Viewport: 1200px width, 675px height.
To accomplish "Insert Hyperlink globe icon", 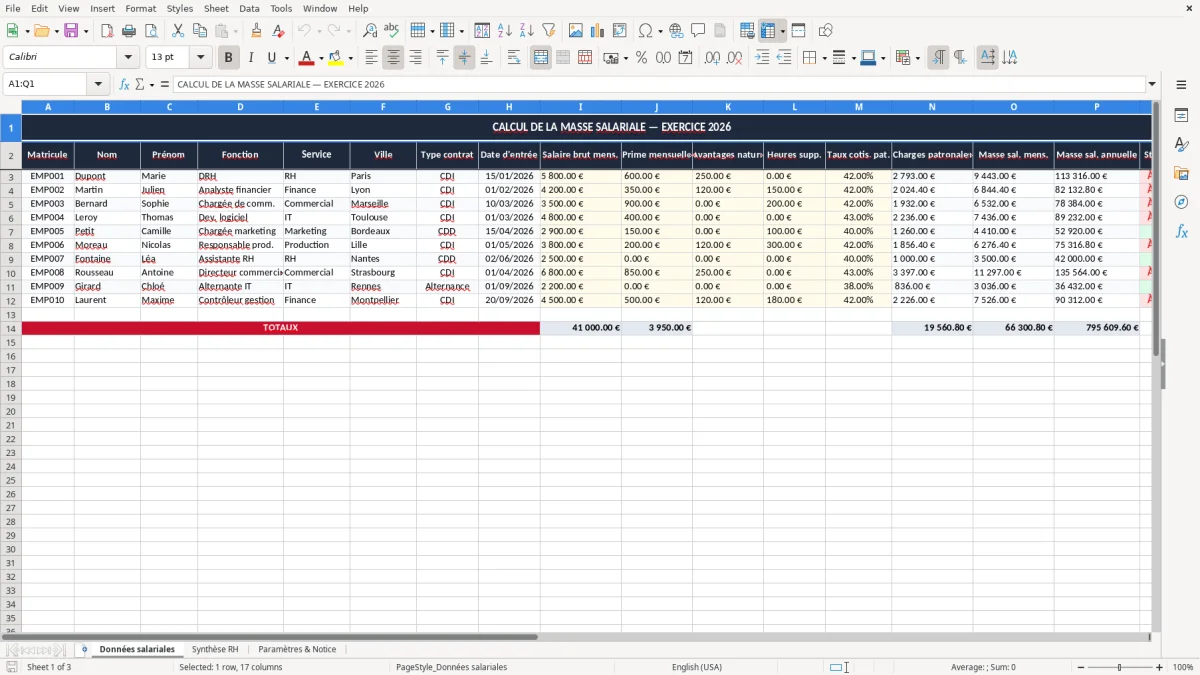I will [677, 31].
